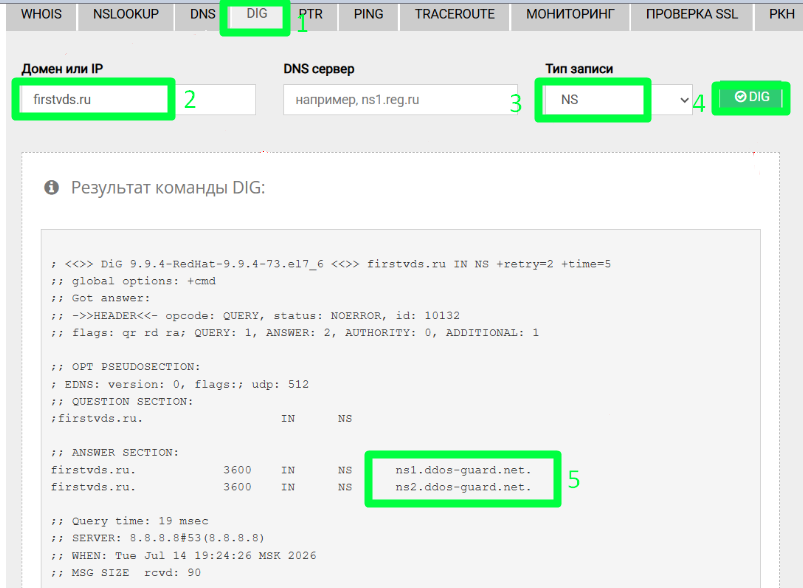Click the 'Got answer:' line
803x588 pixels.
(100, 298)
